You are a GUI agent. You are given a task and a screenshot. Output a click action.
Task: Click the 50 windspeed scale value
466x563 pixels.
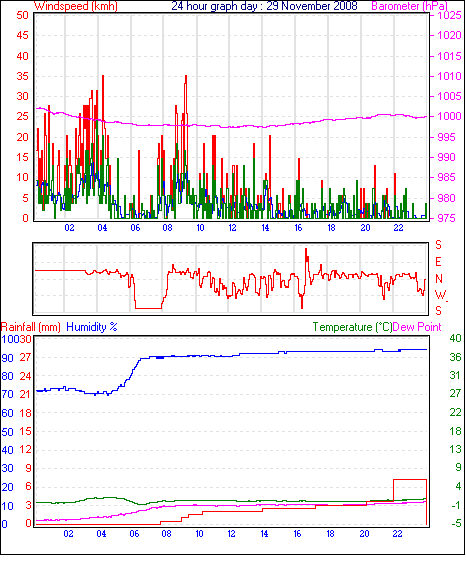(x=22, y=15)
